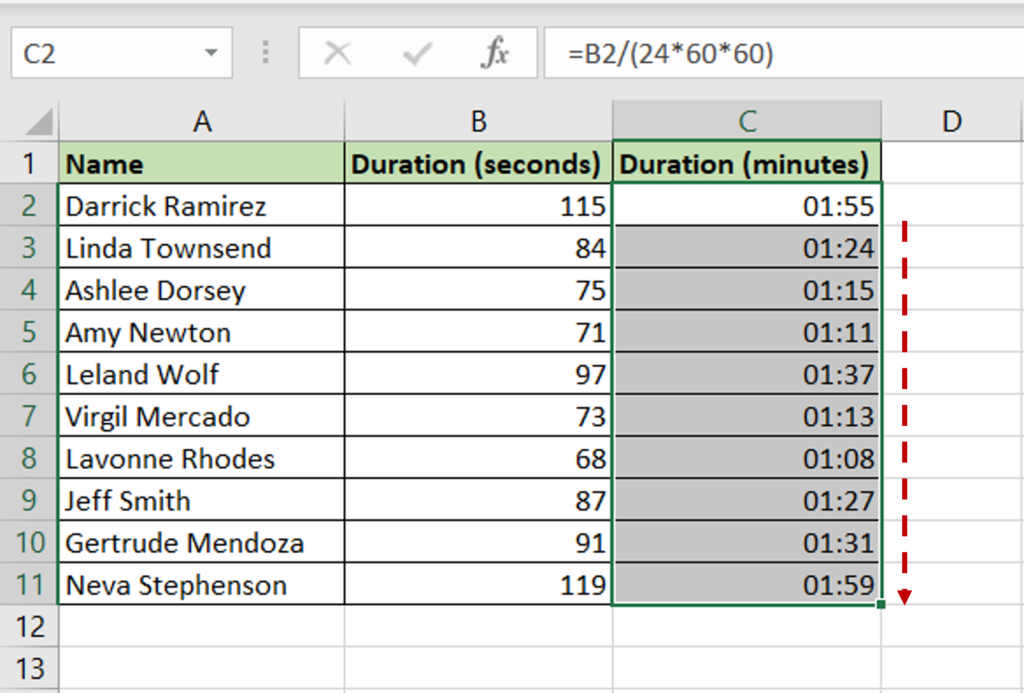
Task: Select column header D
Action: pos(951,120)
